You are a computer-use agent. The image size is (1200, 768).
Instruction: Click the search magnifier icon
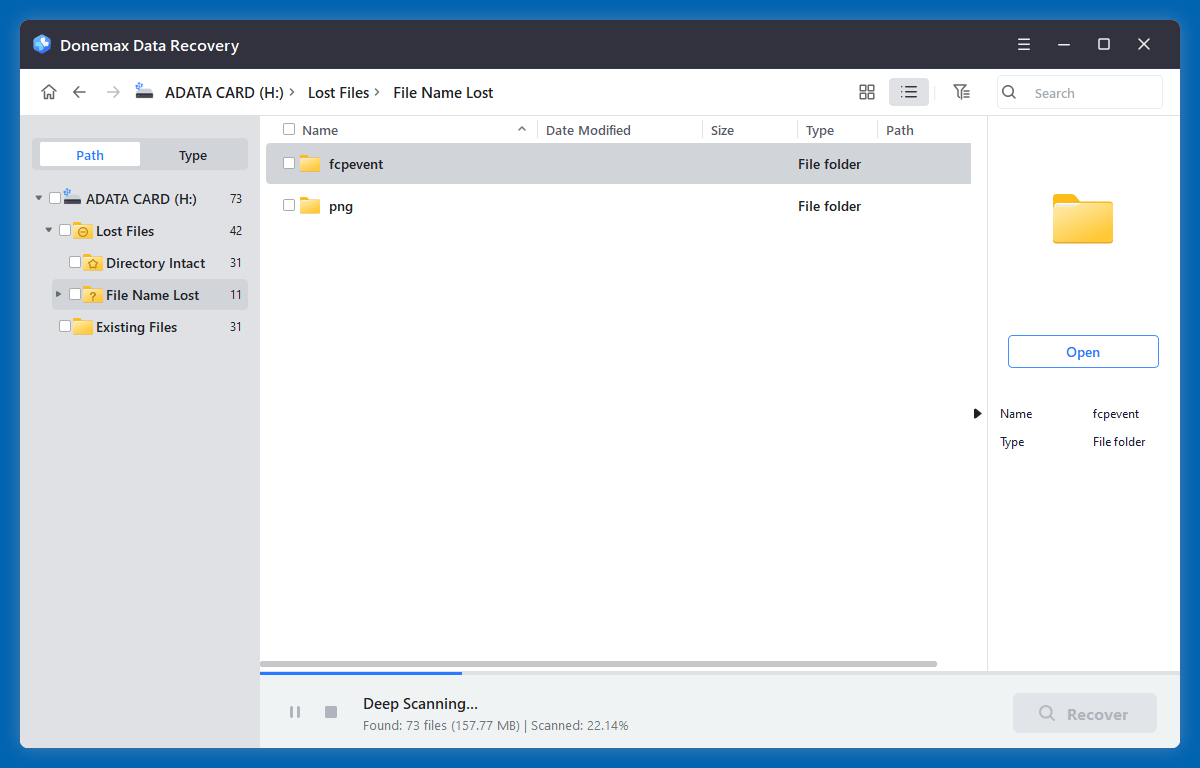pyautogui.click(x=1008, y=92)
